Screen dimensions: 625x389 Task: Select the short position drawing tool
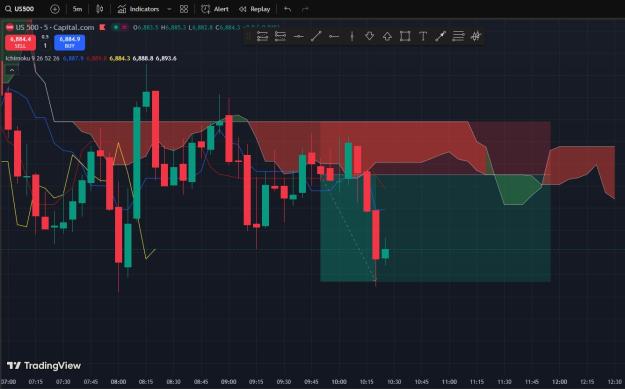tap(280, 36)
